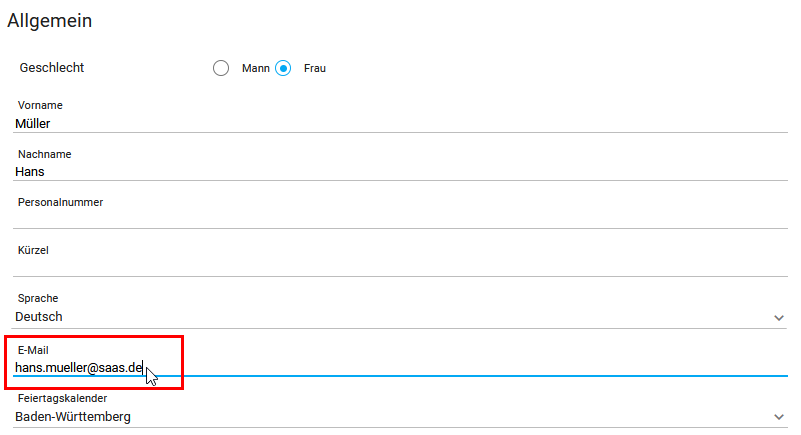Viewport: 801px width, 435px height.
Task: Click the Sprache field label
Action: pyautogui.click(x=38, y=298)
